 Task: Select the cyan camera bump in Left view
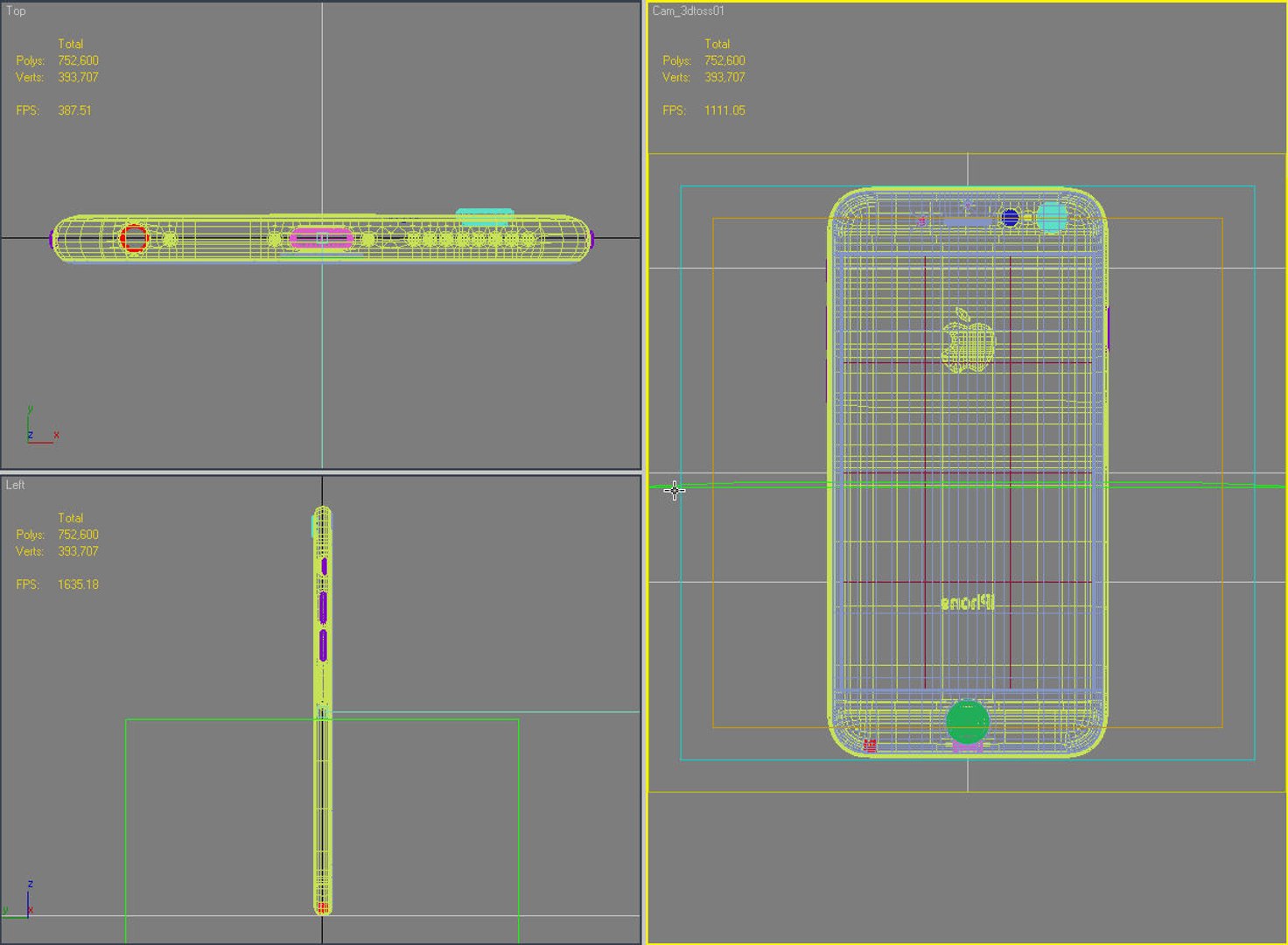point(313,527)
